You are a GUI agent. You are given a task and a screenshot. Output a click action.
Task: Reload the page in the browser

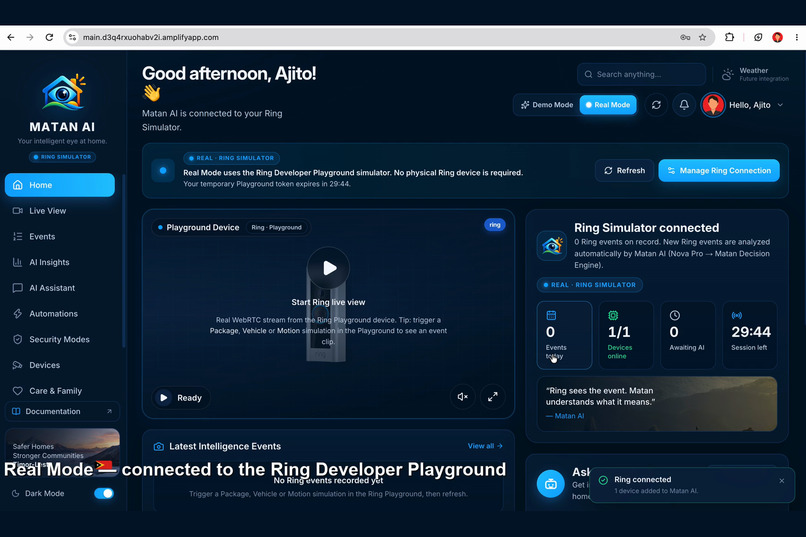tap(49, 37)
